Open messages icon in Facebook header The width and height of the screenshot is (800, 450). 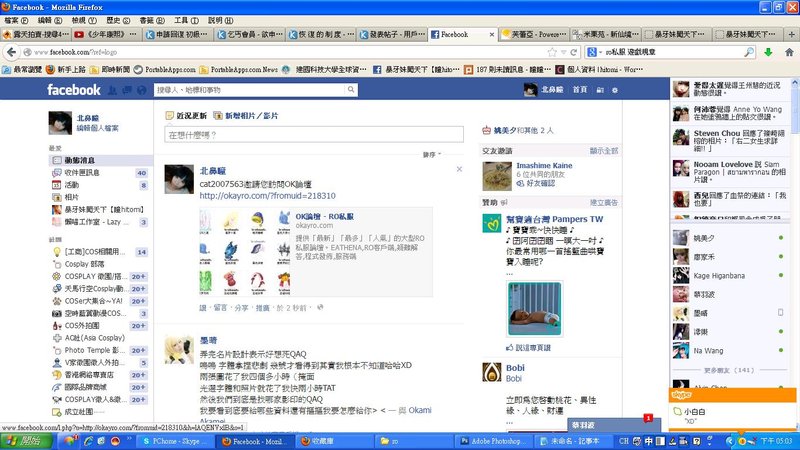click(x=127, y=90)
